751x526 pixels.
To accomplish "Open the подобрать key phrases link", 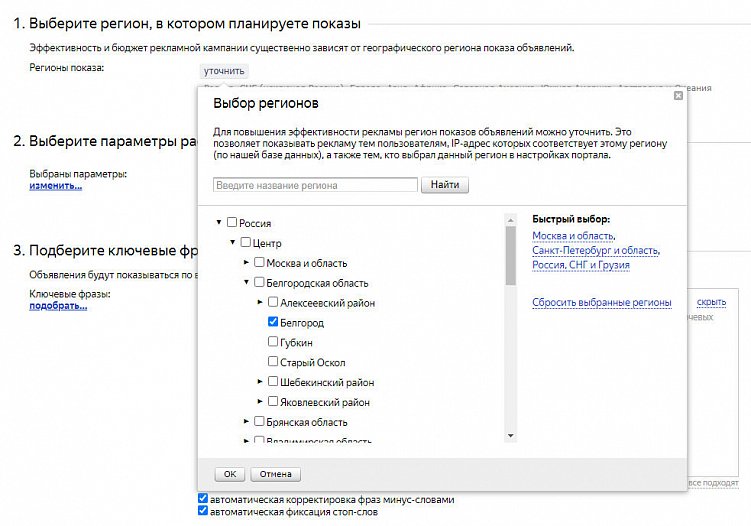I will click(x=56, y=306).
